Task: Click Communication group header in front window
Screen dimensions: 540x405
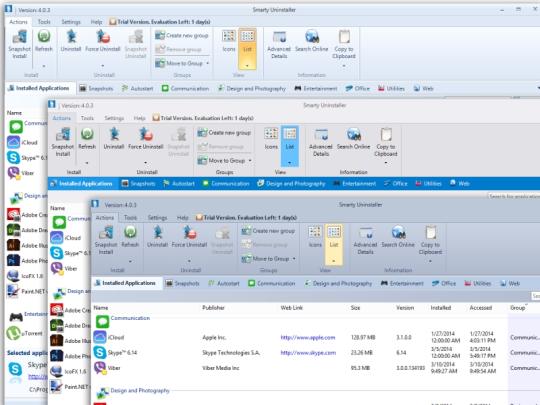Action: pos(130,318)
